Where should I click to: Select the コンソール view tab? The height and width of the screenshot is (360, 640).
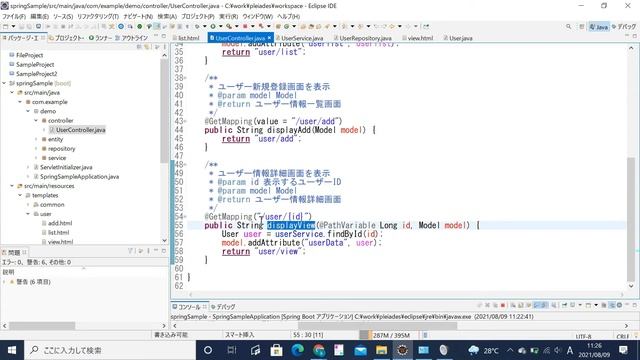pyautogui.click(x=189, y=307)
